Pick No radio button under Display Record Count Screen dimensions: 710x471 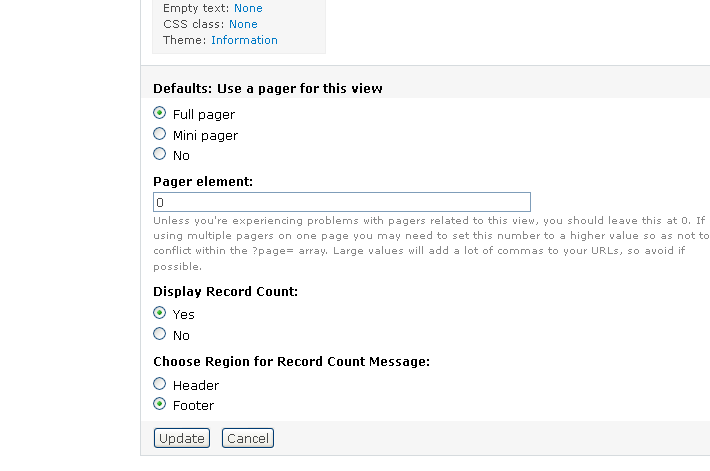pos(159,334)
